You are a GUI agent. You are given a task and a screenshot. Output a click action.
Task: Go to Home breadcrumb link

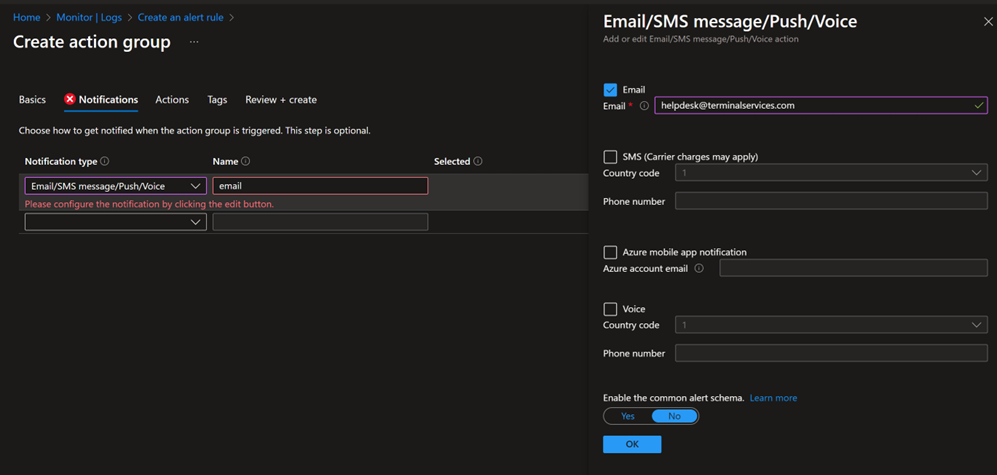[x=27, y=17]
